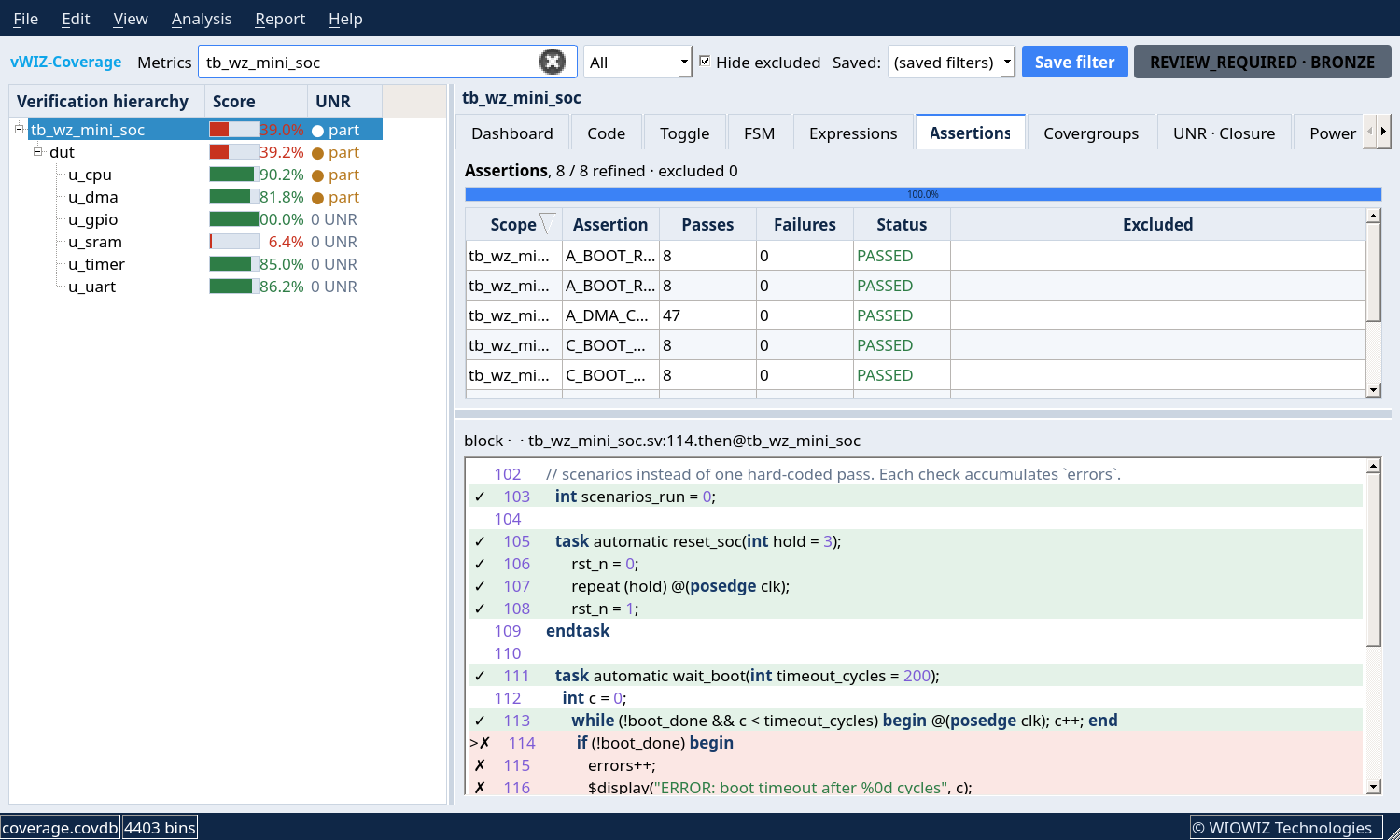Image resolution: width=1400 pixels, height=840 pixels.
Task: Click the Excluded column header
Action: pos(1157,224)
